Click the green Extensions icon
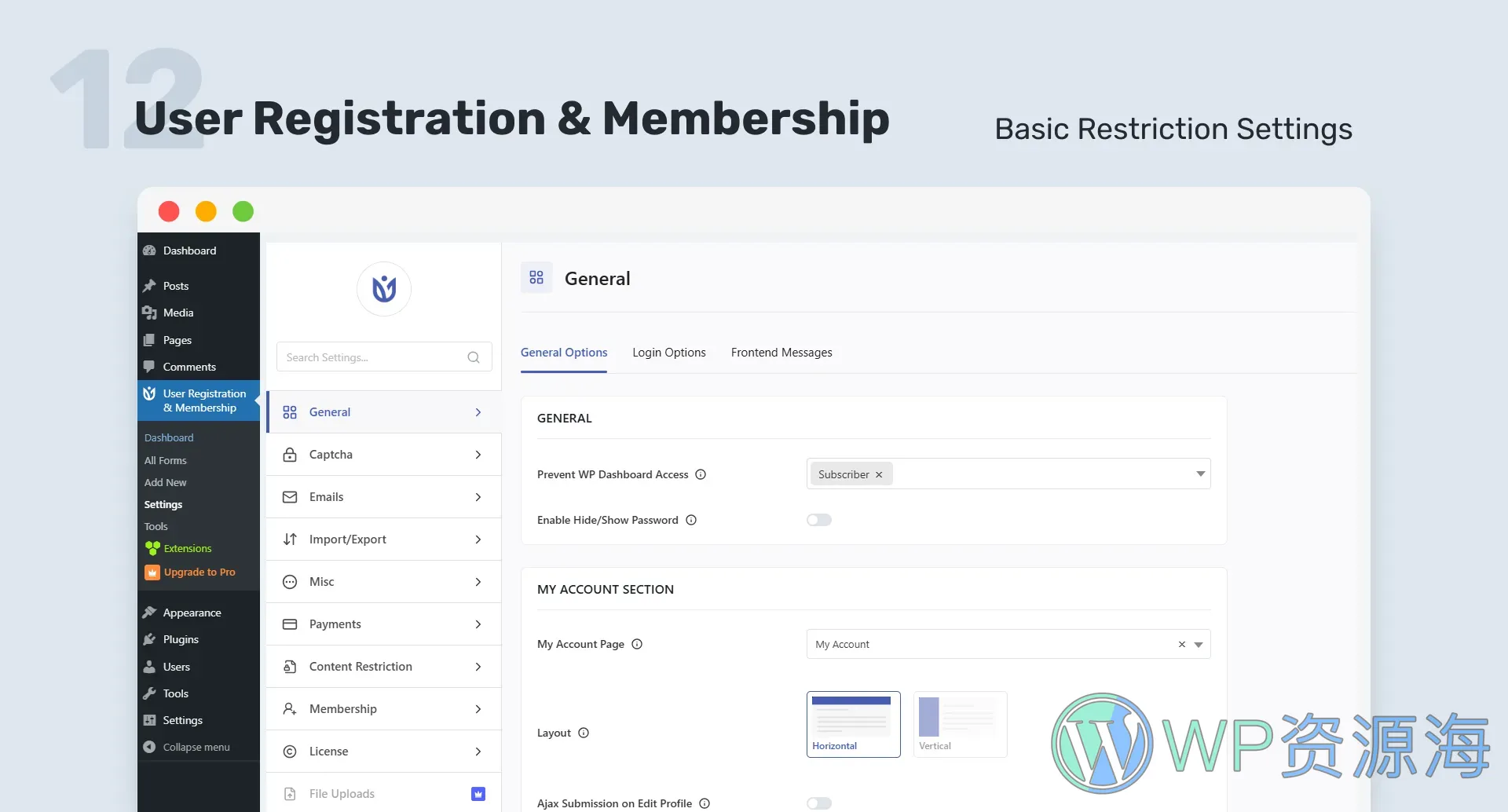Screen dimensions: 1508x812 coord(152,548)
